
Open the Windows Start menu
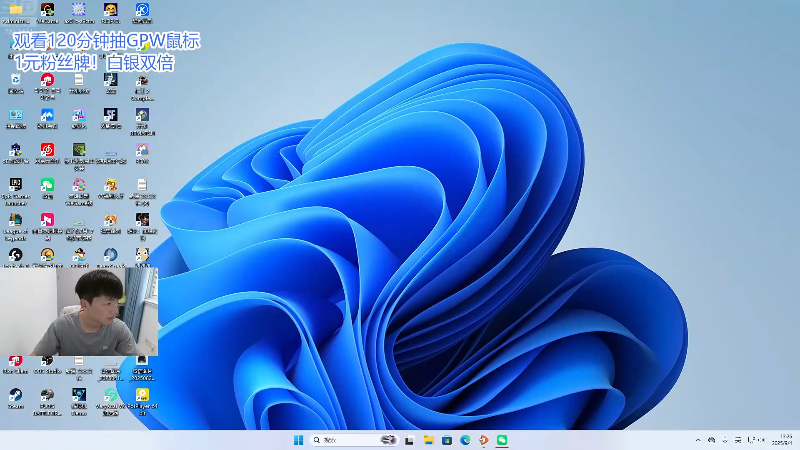298,440
